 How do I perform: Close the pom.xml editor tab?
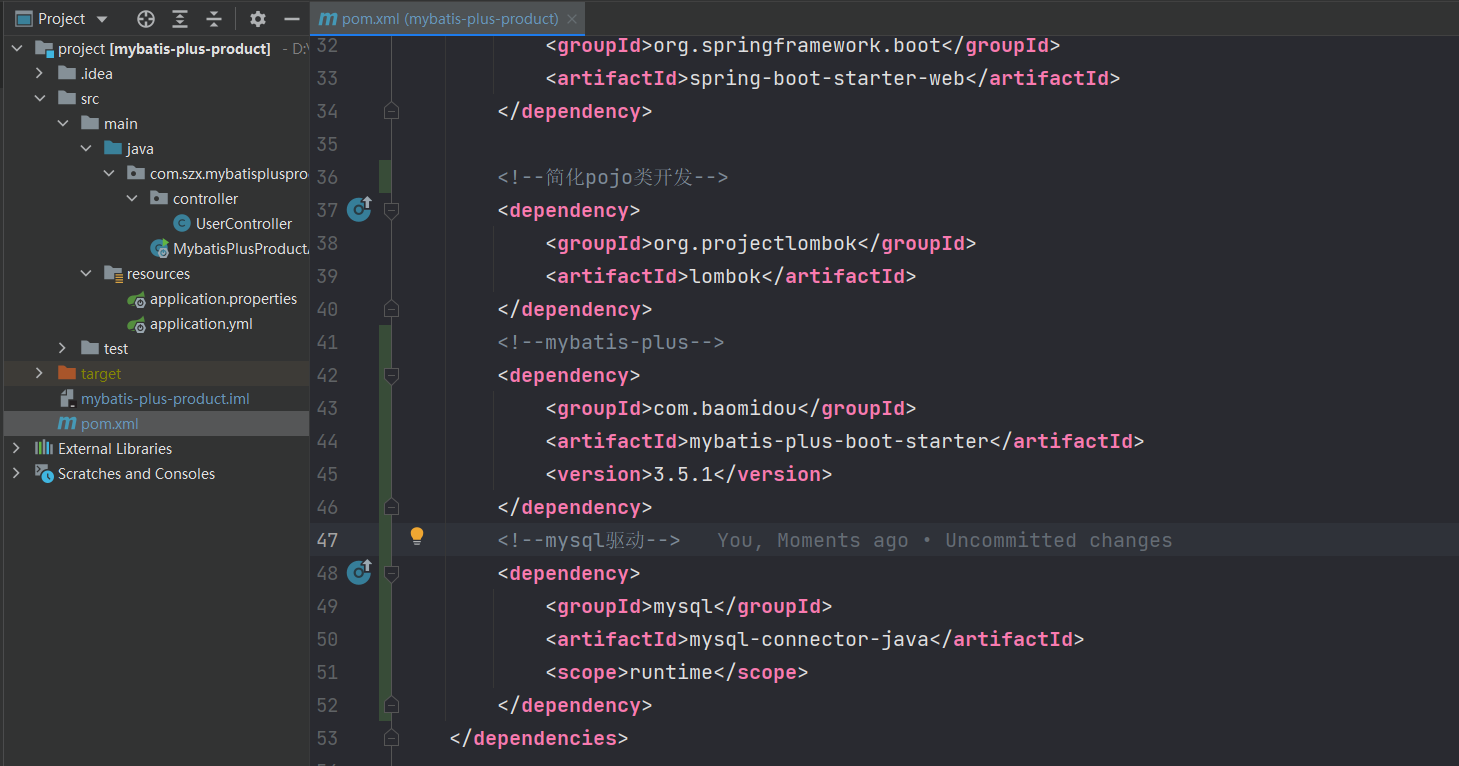(x=571, y=19)
